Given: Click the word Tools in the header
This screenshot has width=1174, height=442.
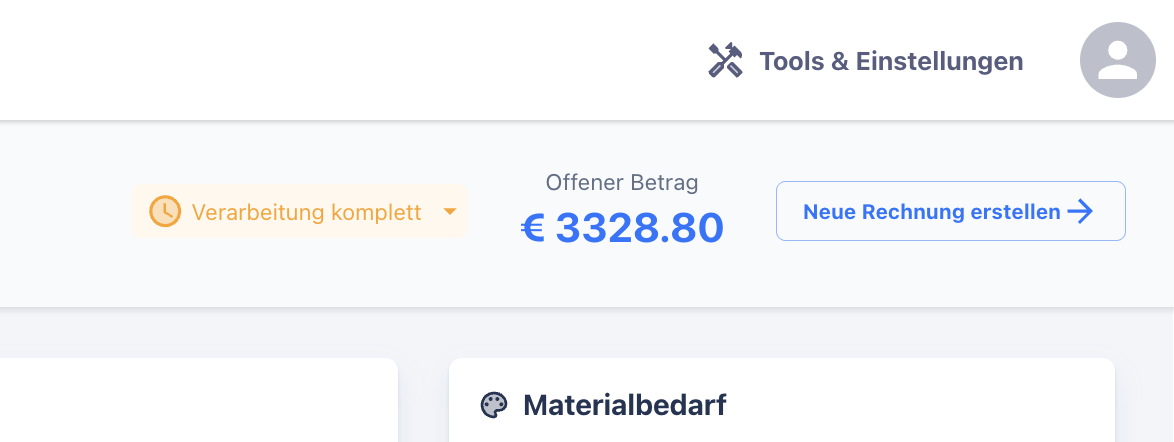Looking at the screenshot, I should [x=791, y=61].
